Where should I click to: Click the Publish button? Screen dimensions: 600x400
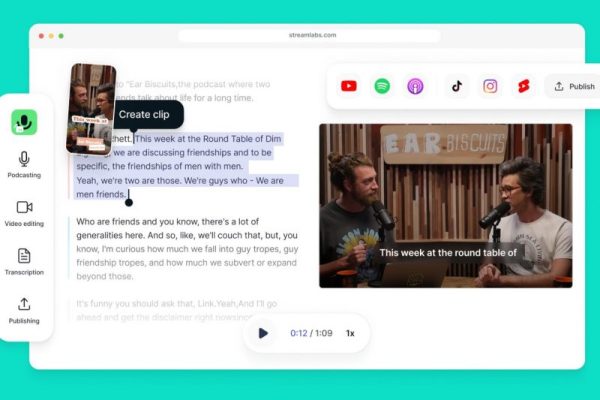click(574, 87)
